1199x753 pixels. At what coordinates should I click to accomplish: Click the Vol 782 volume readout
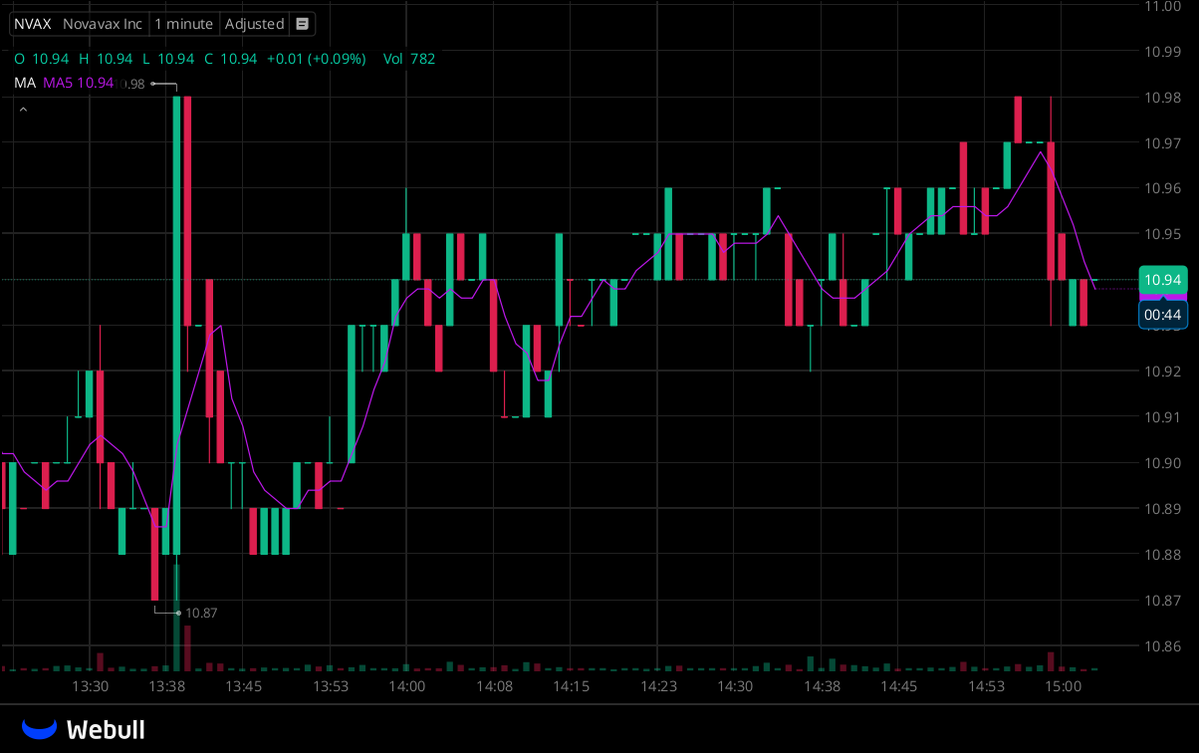[409, 59]
